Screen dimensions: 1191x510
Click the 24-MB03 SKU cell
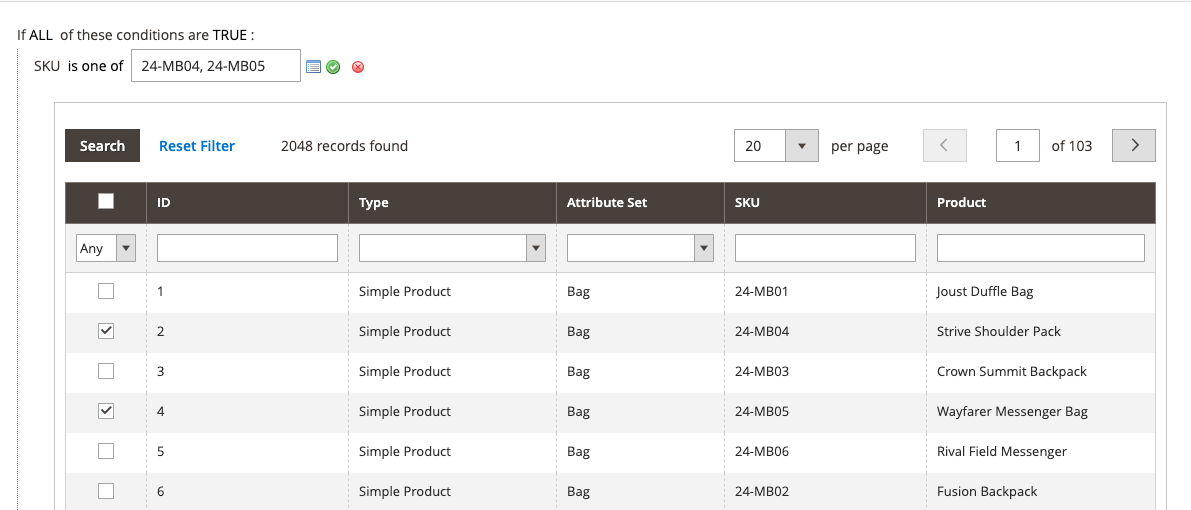point(762,372)
